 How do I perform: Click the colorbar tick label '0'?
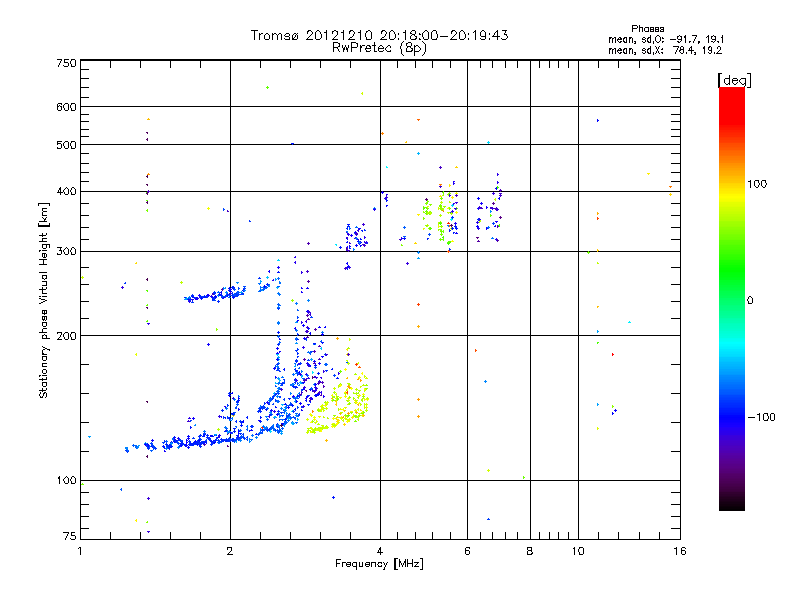pyautogui.click(x=750, y=301)
